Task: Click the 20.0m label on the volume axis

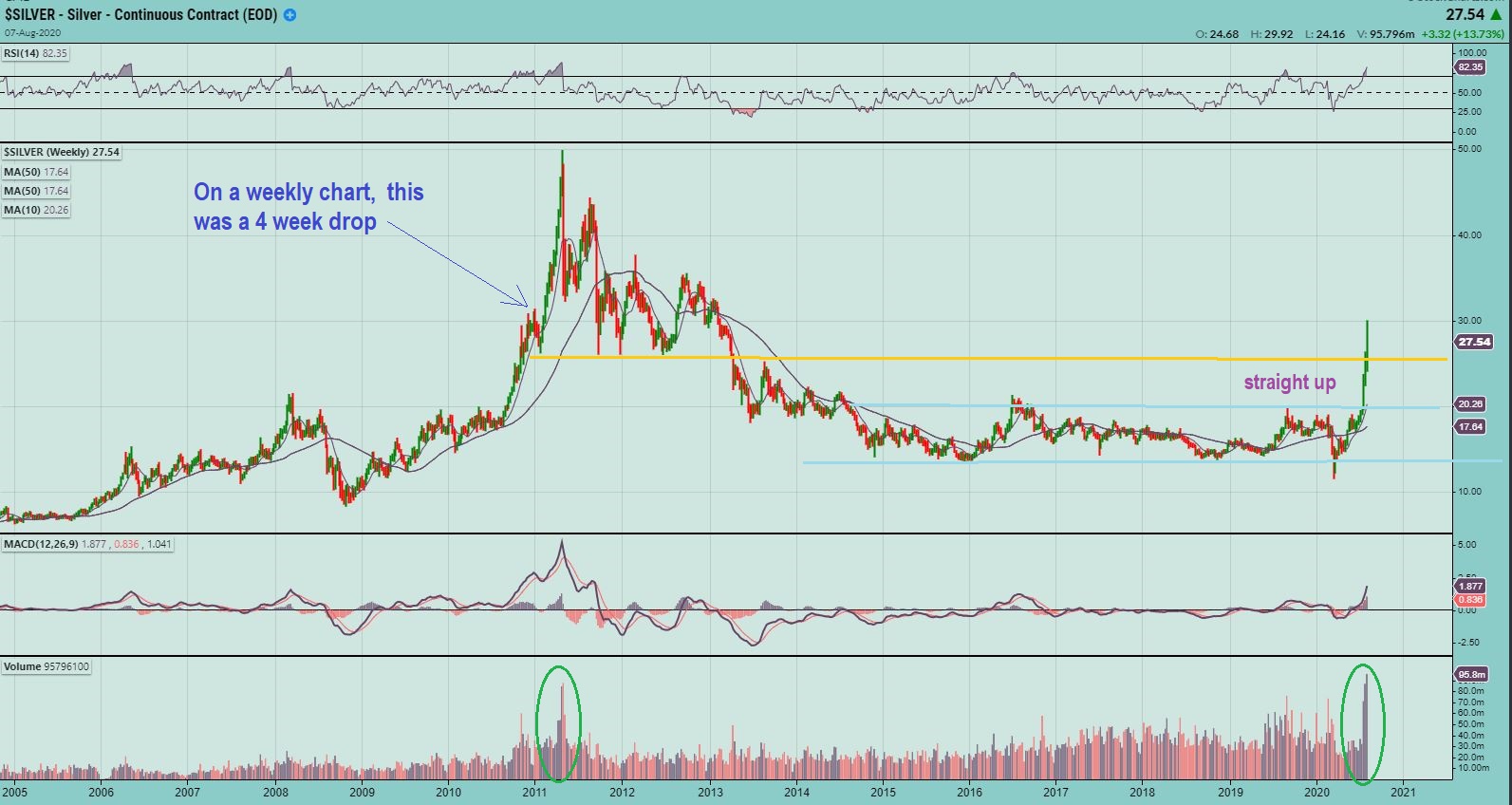Action: point(1471,758)
